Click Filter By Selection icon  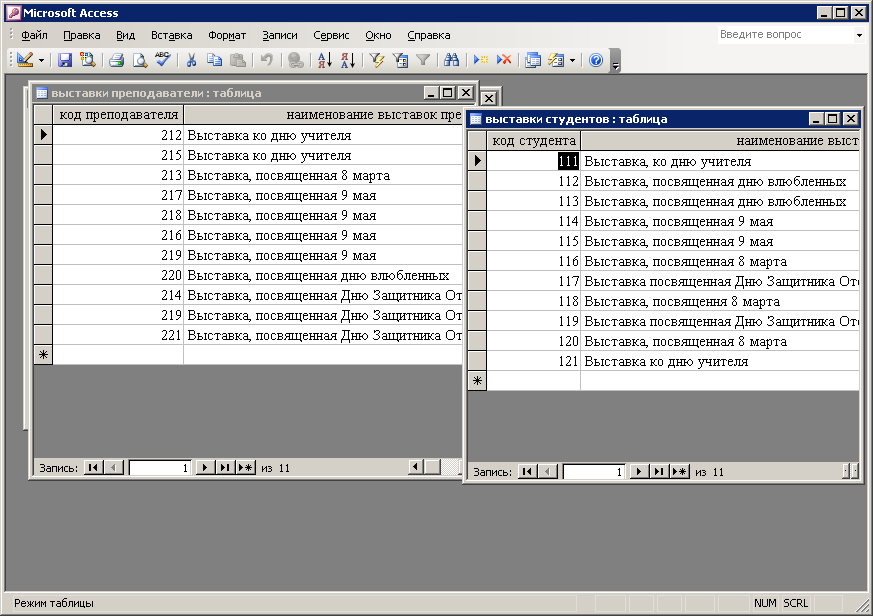[377, 60]
